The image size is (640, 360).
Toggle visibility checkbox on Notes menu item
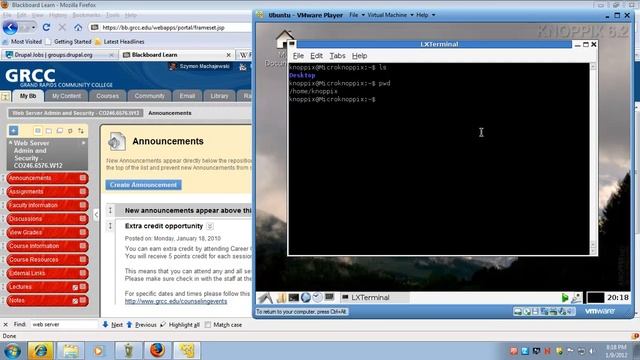point(75,301)
